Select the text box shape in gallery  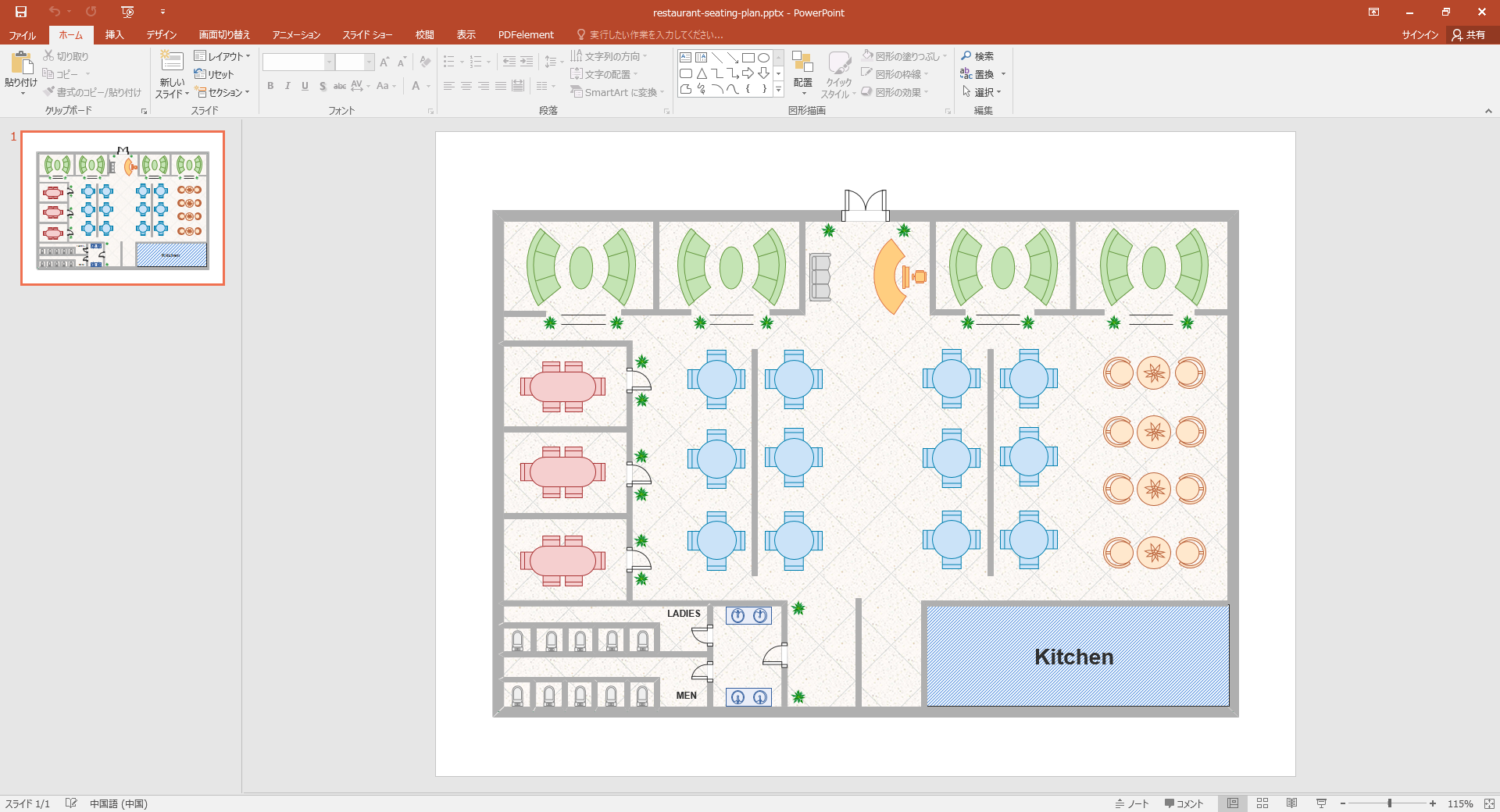tap(685, 58)
